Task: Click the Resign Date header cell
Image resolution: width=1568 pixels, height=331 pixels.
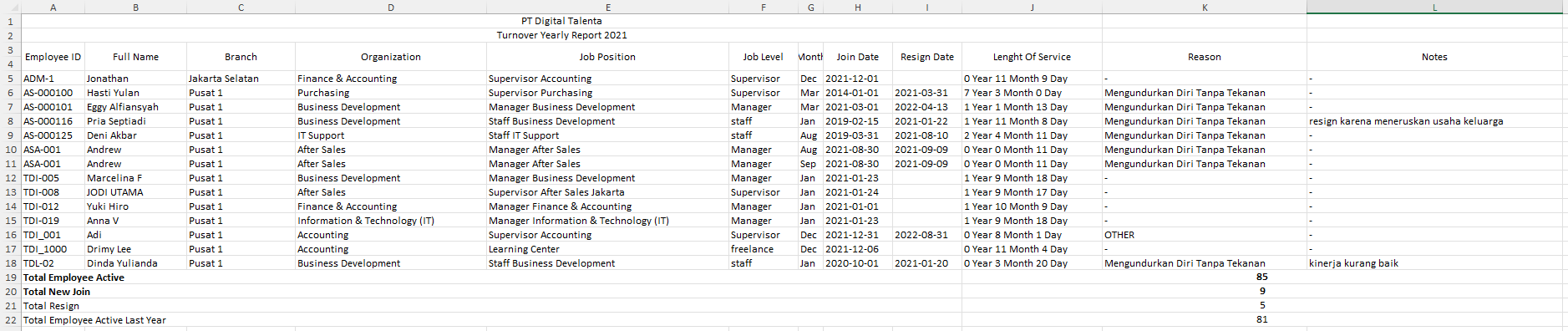Action: [x=926, y=57]
